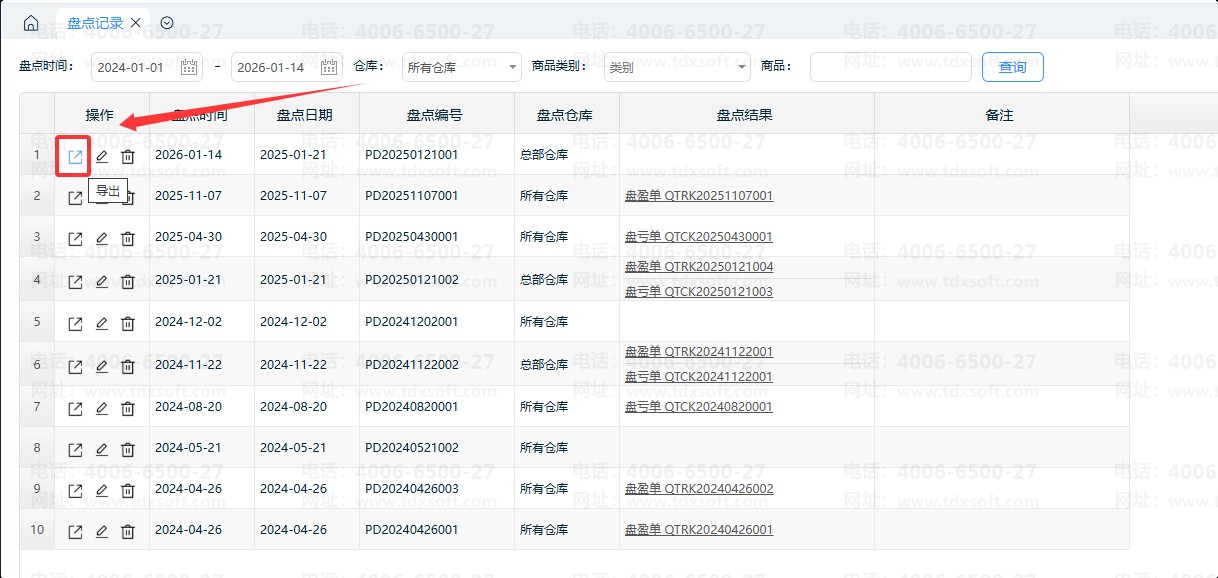Open the tab list circle-chevron dropdown
The image size is (1218, 578).
(167, 22)
